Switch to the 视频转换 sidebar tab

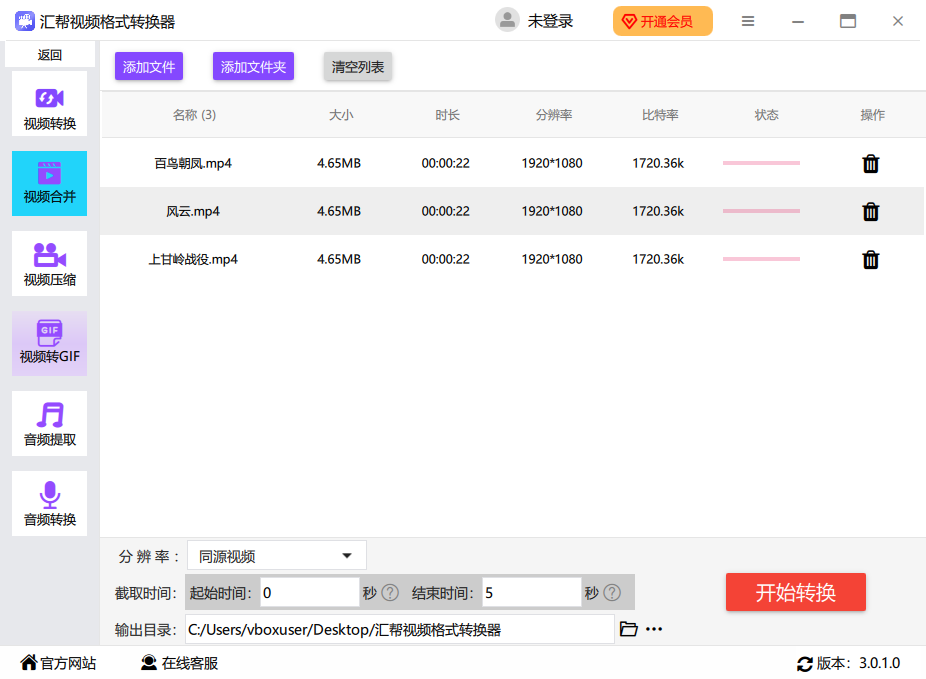(x=50, y=104)
